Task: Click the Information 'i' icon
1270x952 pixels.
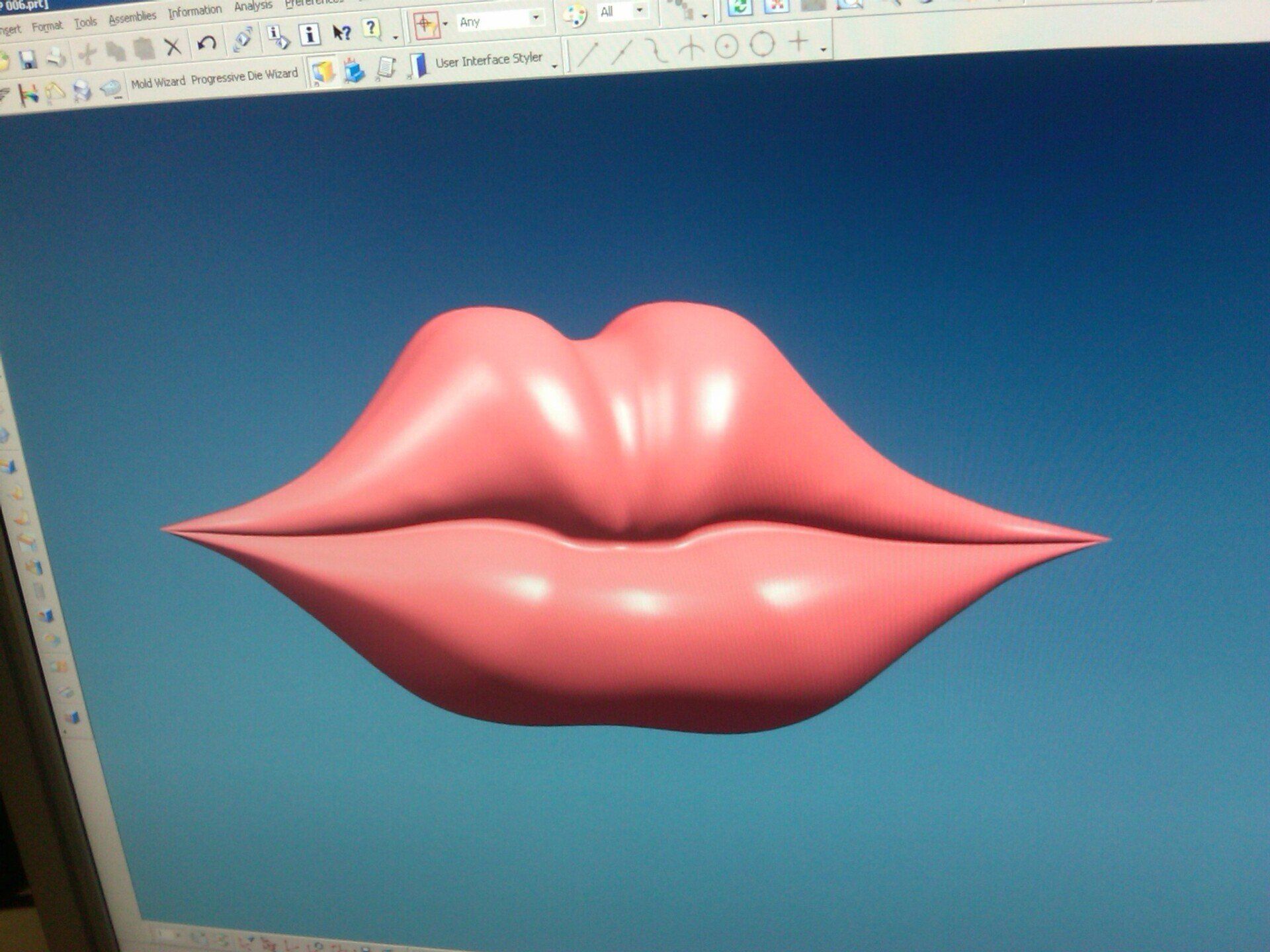Action: (x=309, y=34)
